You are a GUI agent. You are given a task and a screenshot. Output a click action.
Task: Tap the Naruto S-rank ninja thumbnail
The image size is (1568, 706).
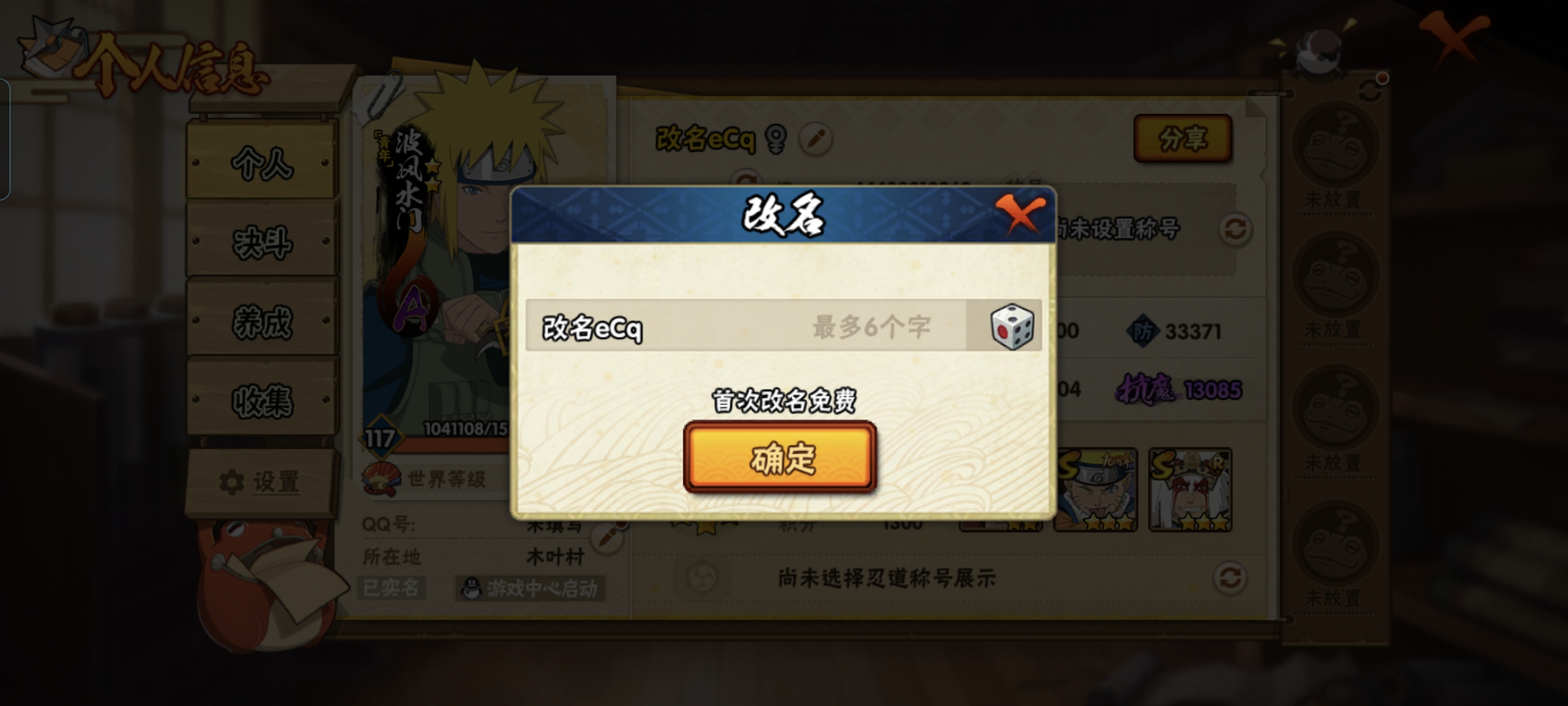1095,490
